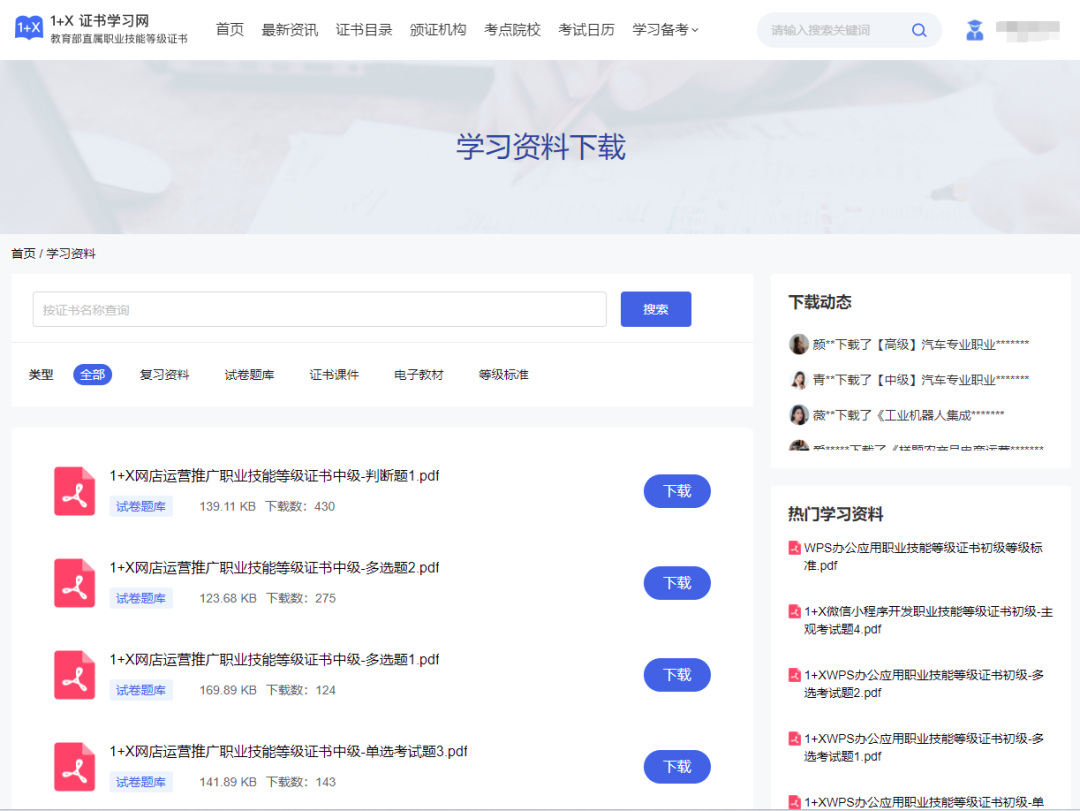
Task: Click download activity 薇**下载了《工业机器人集成
Action: point(908,415)
